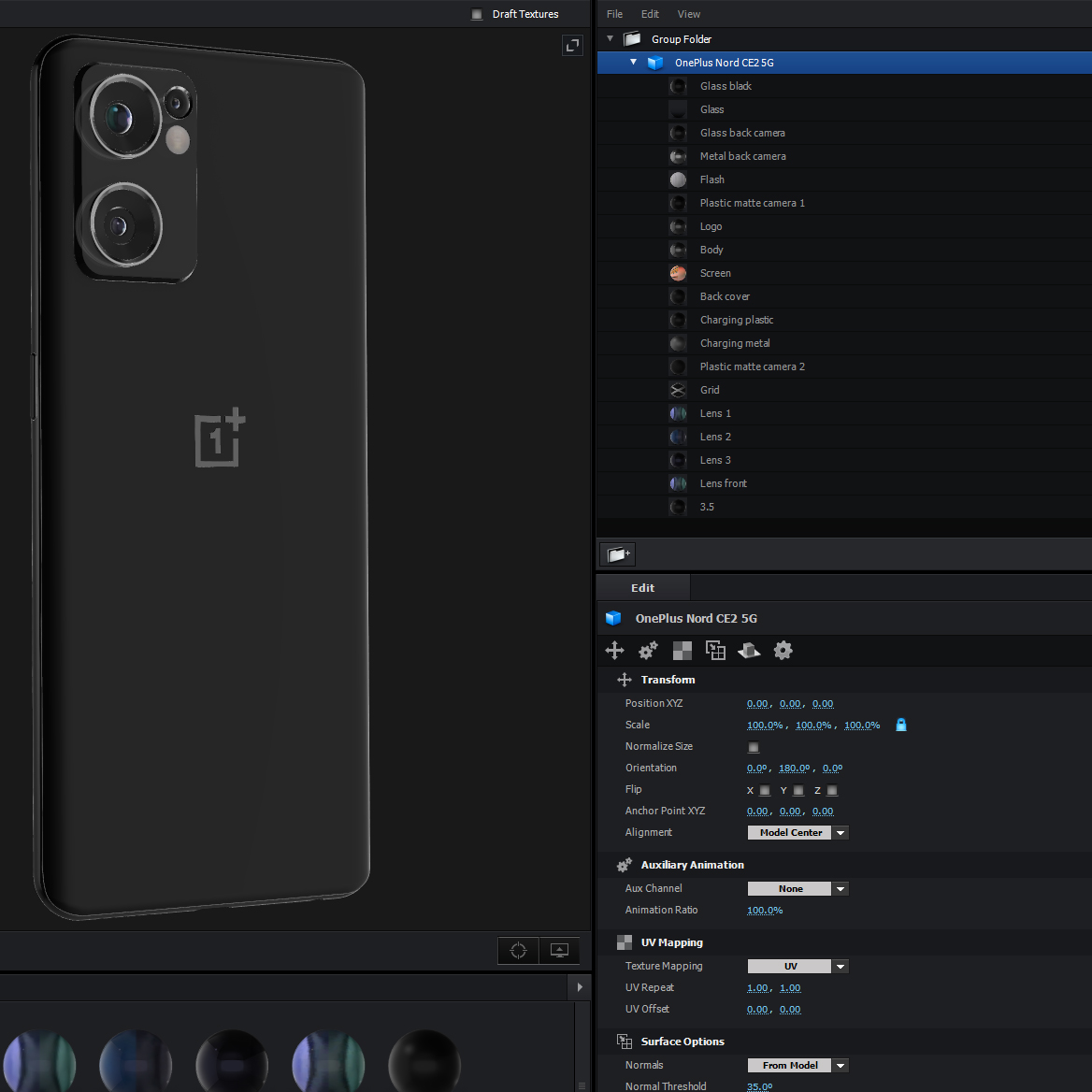Viewport: 1092px width, 1092px height.
Task: Click the first UV Repeat 1.00 value
Action: (x=757, y=987)
